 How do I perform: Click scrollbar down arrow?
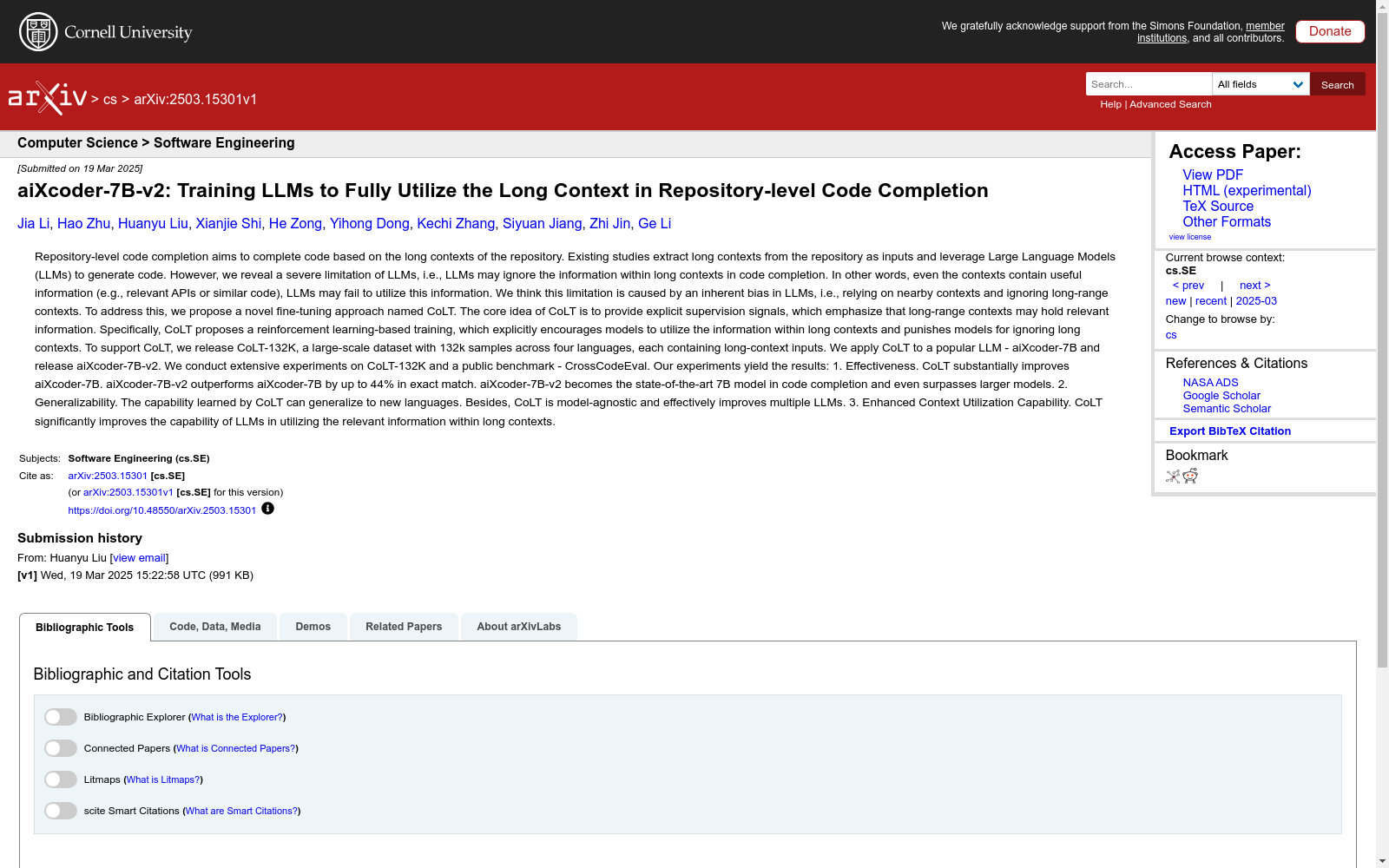pyautogui.click(x=1382, y=861)
